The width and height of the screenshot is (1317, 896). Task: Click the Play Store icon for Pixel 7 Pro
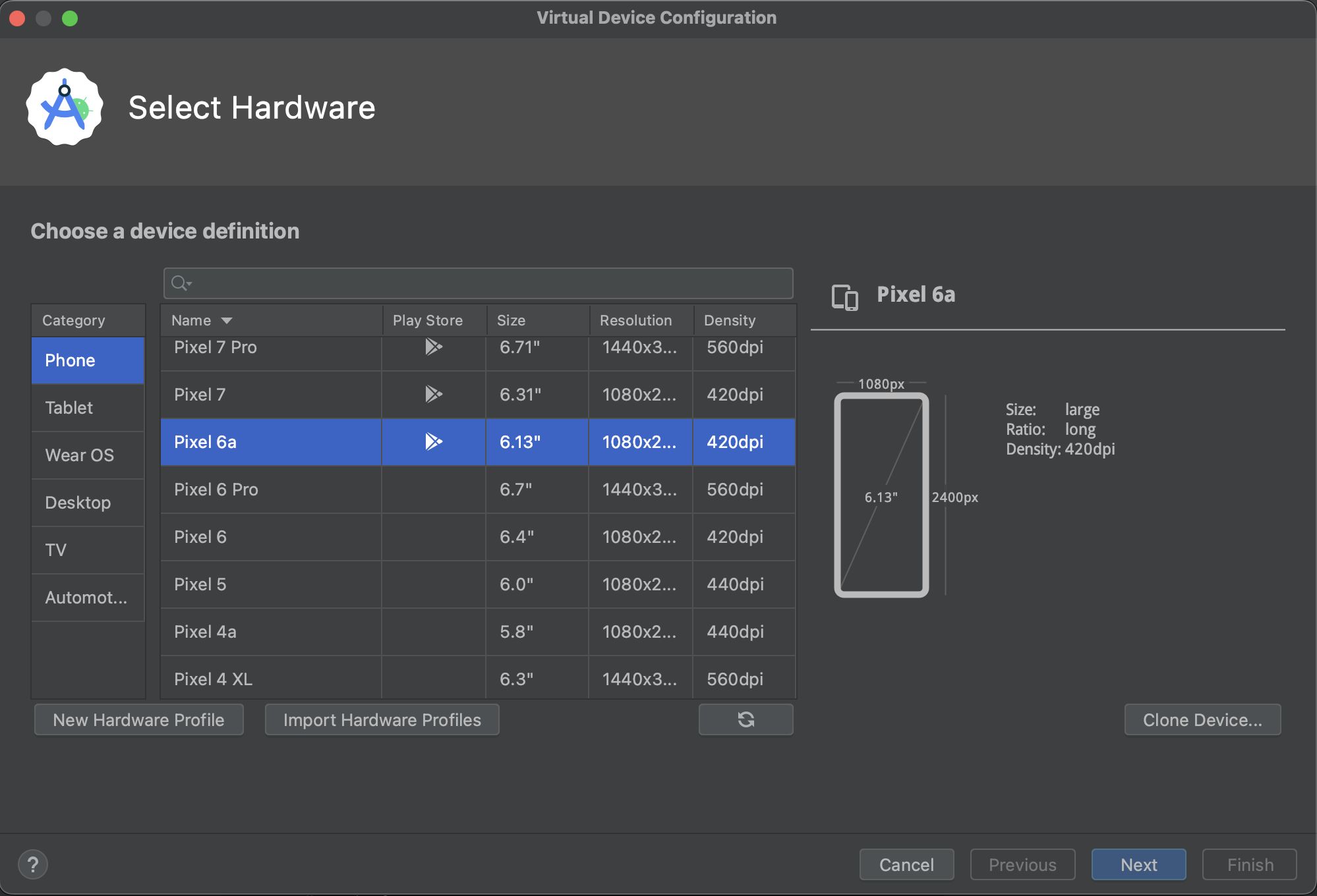pos(433,347)
